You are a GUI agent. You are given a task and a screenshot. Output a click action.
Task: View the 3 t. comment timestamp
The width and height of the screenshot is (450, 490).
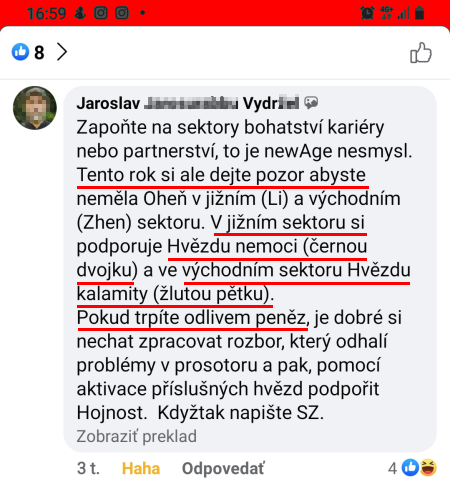[x=88, y=468]
